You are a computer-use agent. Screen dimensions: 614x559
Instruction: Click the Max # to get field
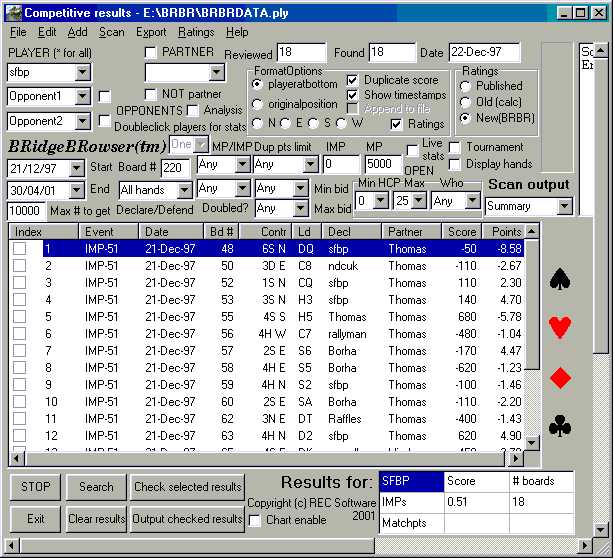coord(27,211)
